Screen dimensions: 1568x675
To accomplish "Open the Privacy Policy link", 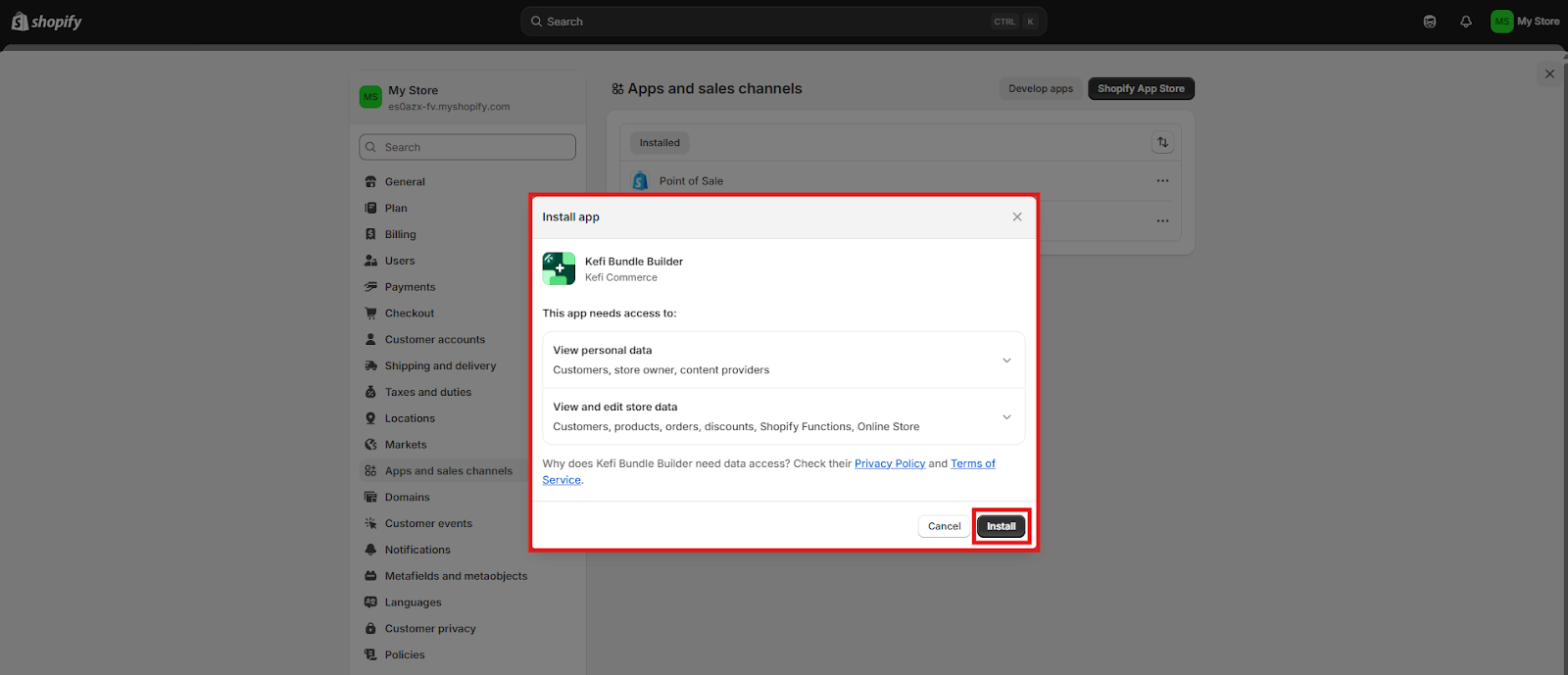I will [x=889, y=464].
